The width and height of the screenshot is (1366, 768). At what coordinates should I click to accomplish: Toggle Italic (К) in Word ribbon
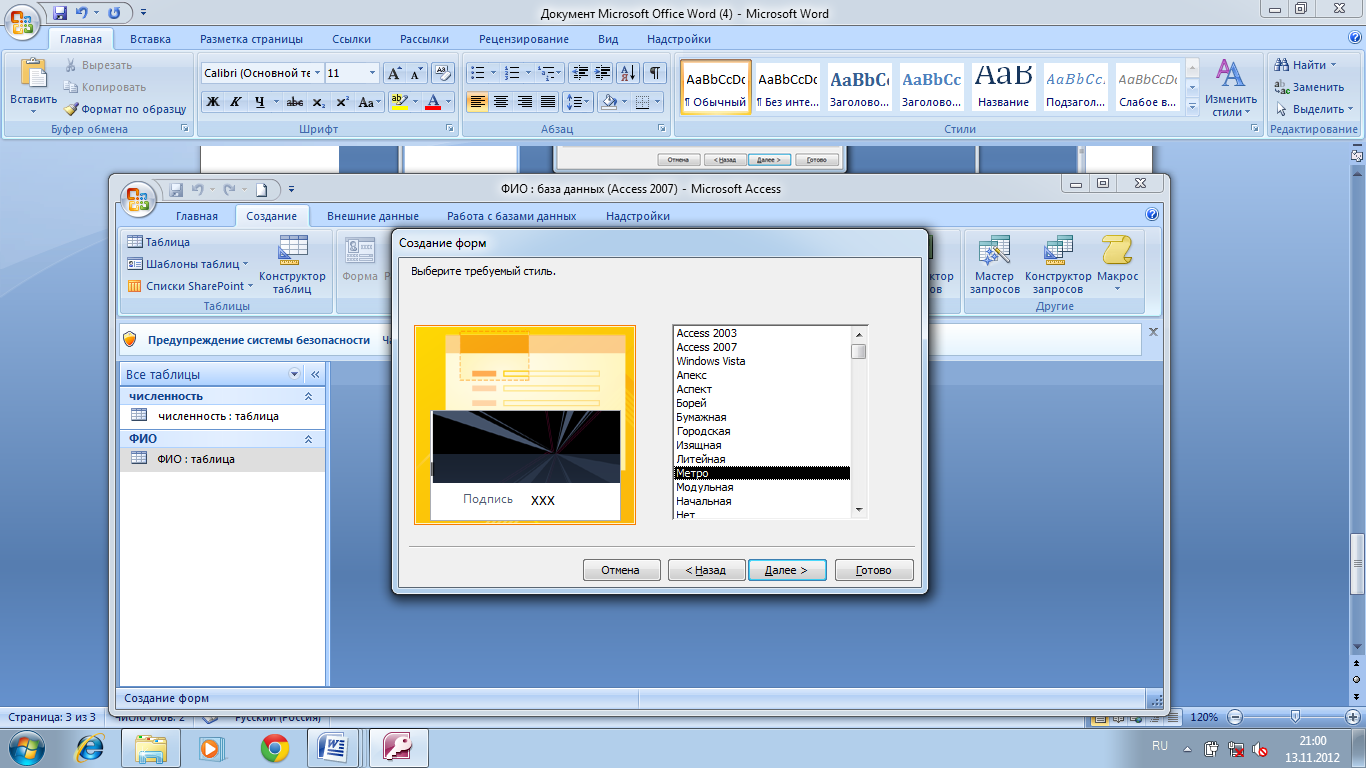pyautogui.click(x=236, y=102)
